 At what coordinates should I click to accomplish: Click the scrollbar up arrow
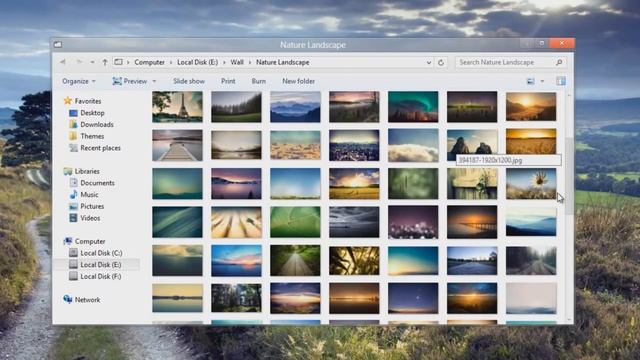(x=569, y=95)
